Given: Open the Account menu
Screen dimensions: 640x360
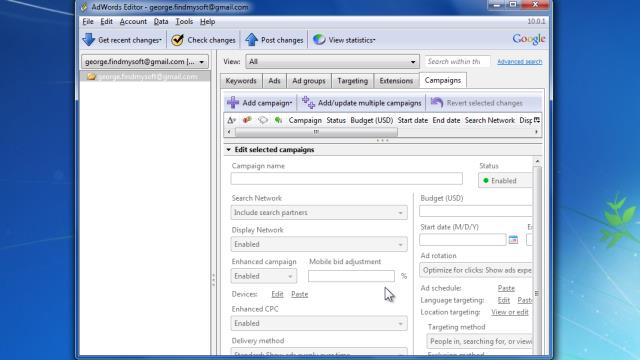Looking at the screenshot, I should point(133,22).
